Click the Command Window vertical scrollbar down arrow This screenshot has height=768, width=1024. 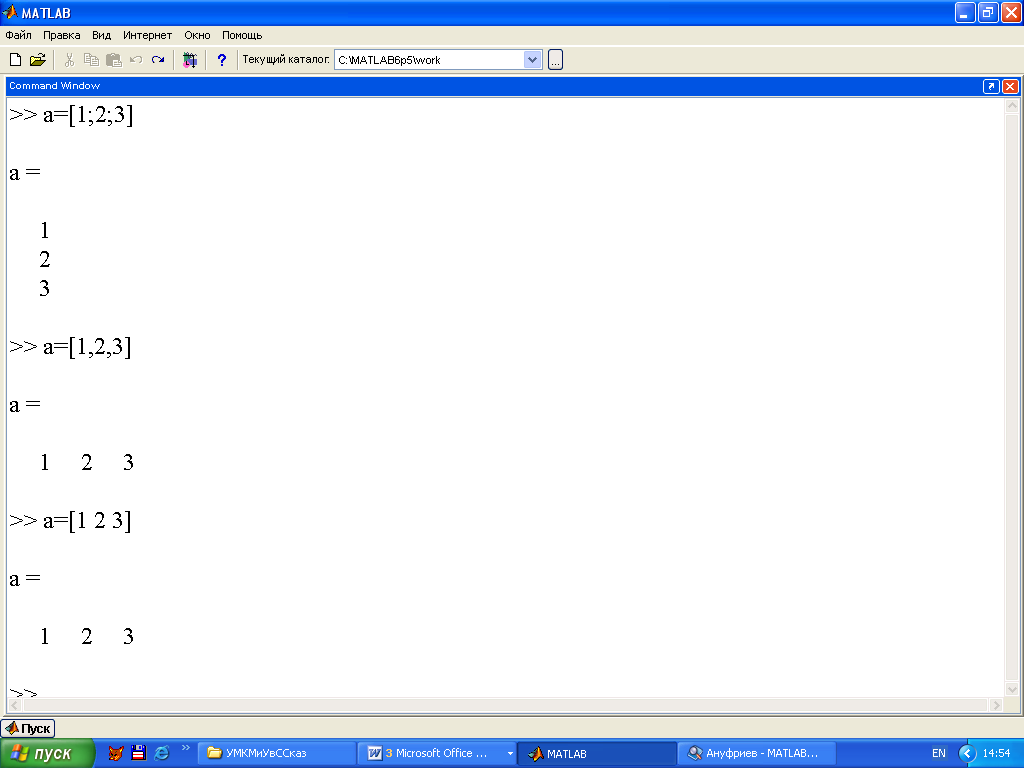pyautogui.click(x=1011, y=689)
